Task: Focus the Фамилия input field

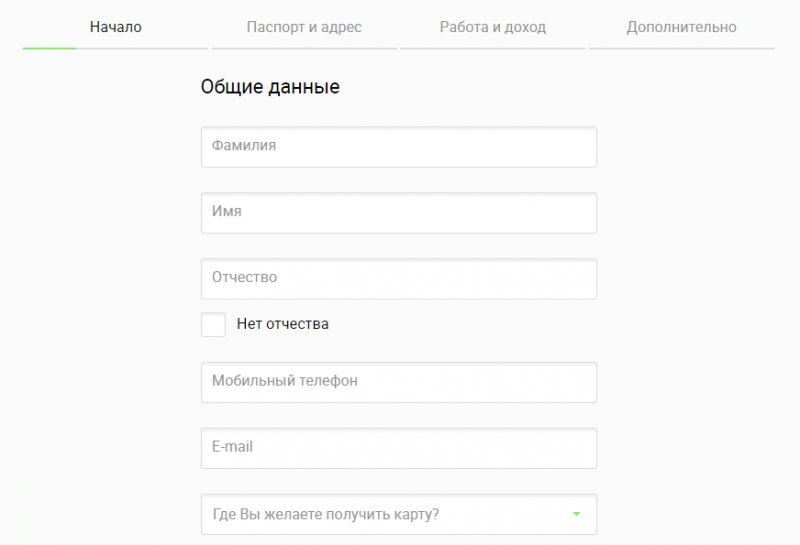Action: 398,147
